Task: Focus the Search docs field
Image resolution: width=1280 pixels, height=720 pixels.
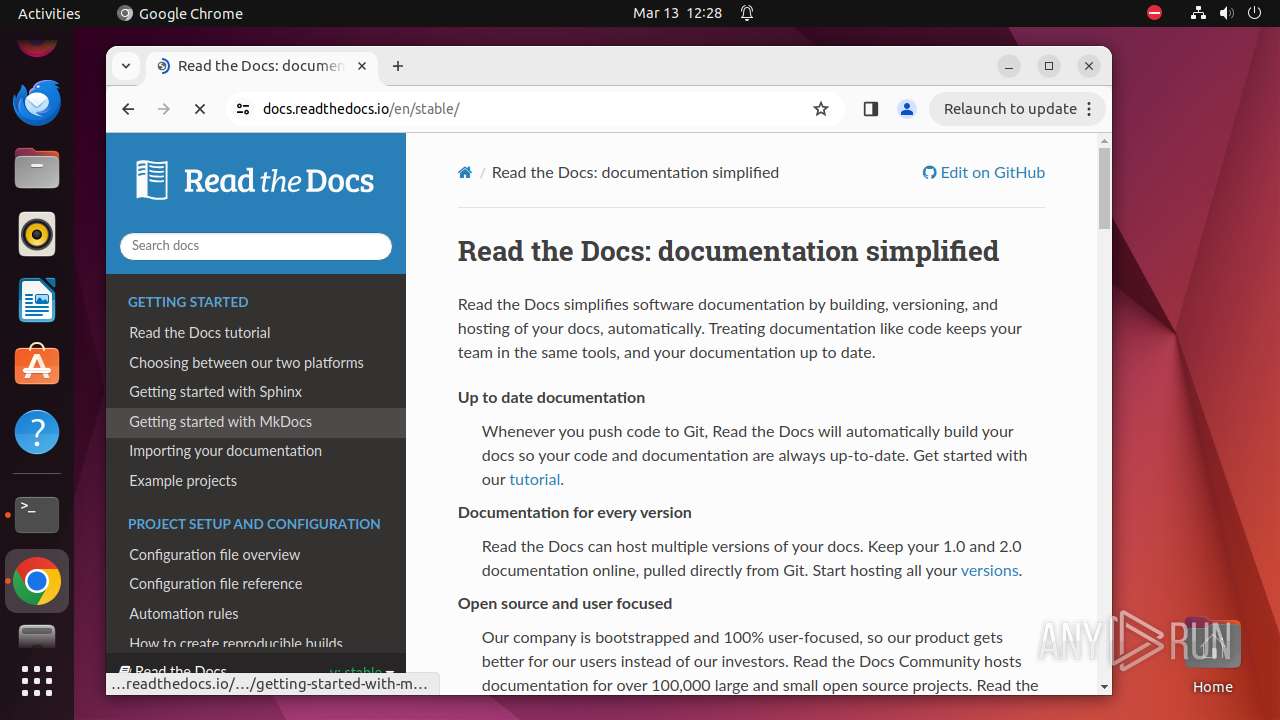Action: pos(256,246)
